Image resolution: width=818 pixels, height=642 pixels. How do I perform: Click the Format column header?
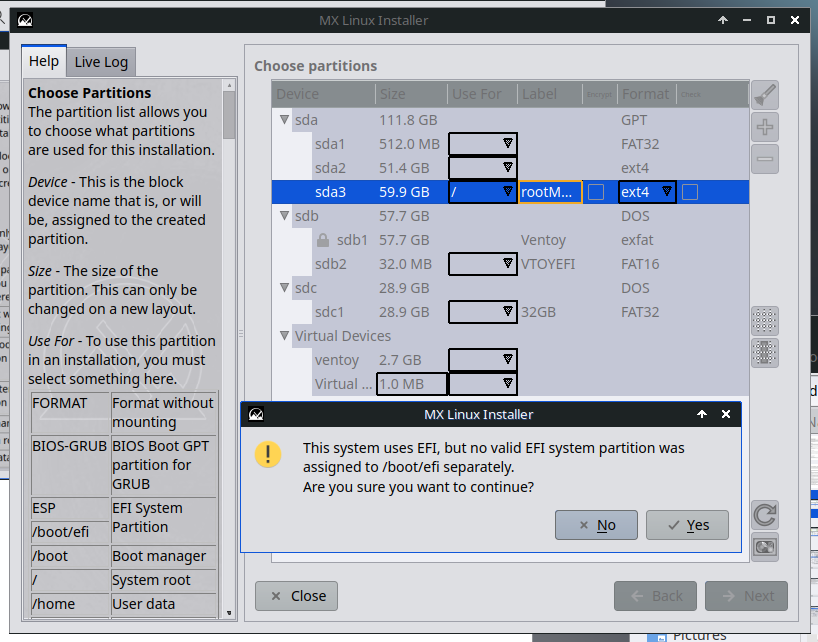pos(647,94)
